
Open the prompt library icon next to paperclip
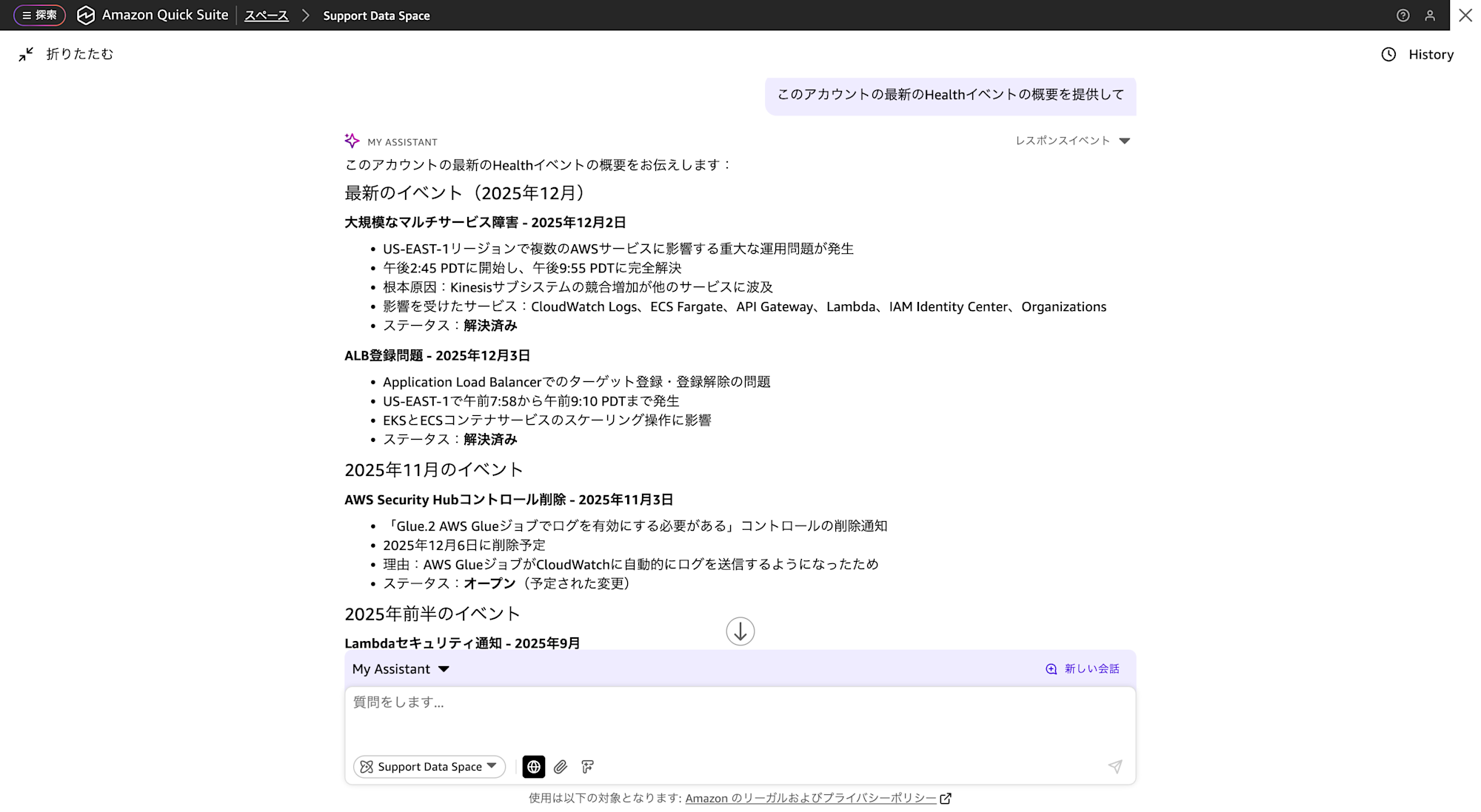click(x=587, y=767)
